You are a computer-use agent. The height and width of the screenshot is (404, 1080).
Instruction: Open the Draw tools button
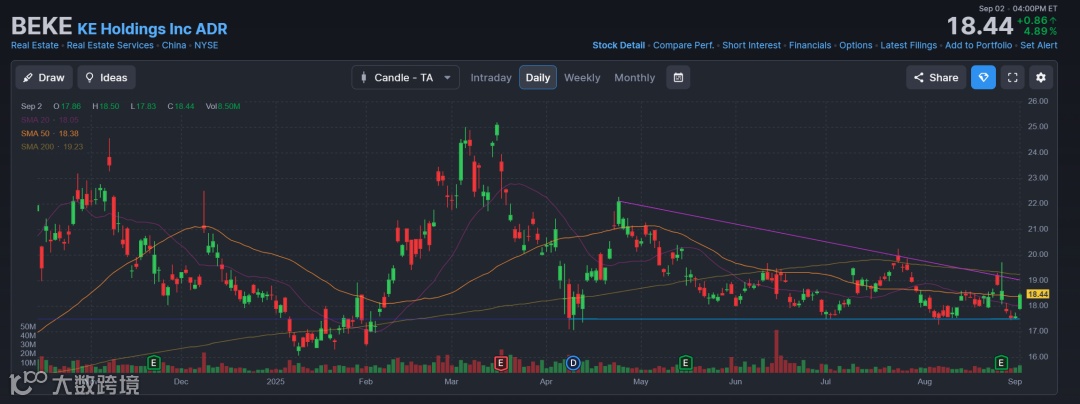[44, 78]
